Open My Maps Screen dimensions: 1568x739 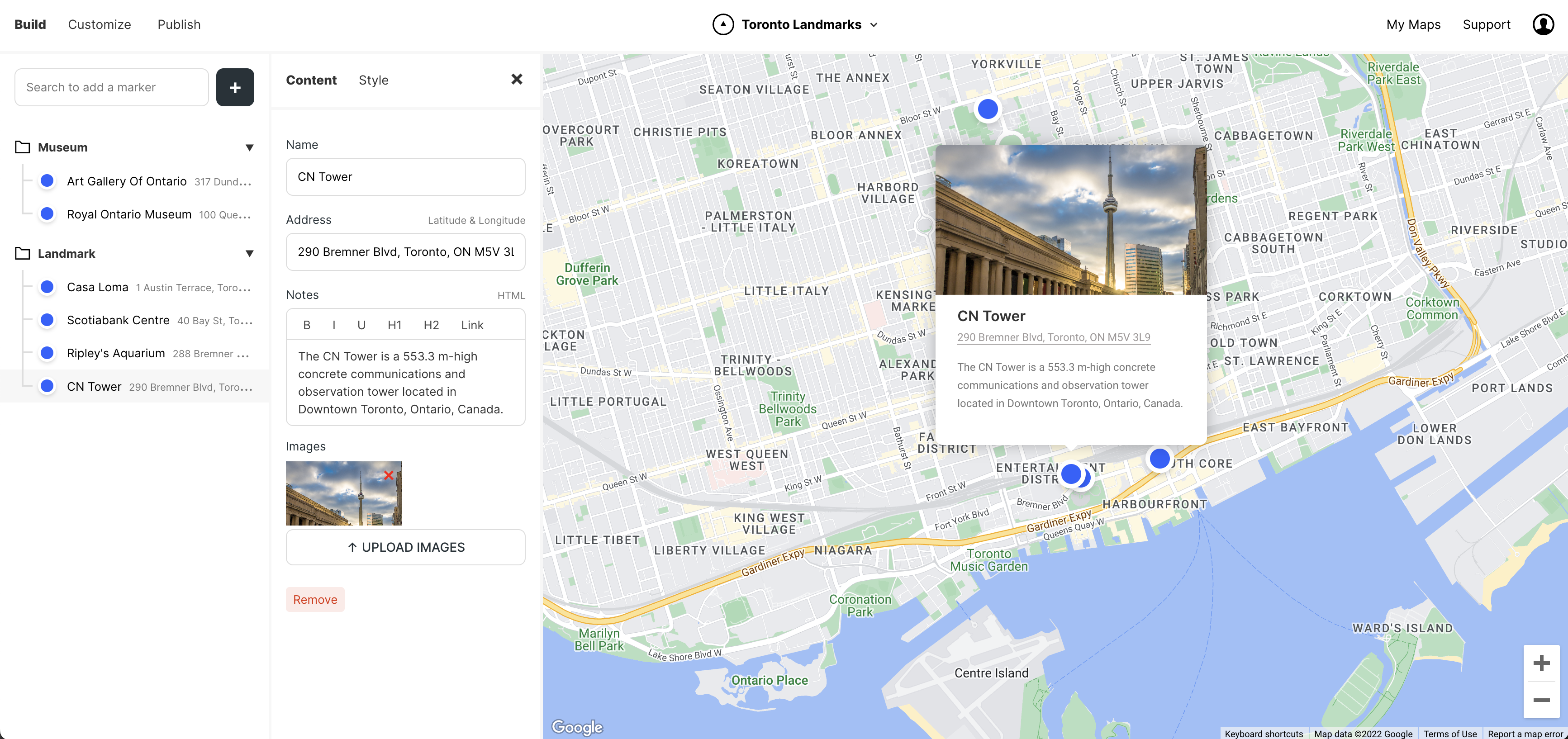(x=1413, y=24)
